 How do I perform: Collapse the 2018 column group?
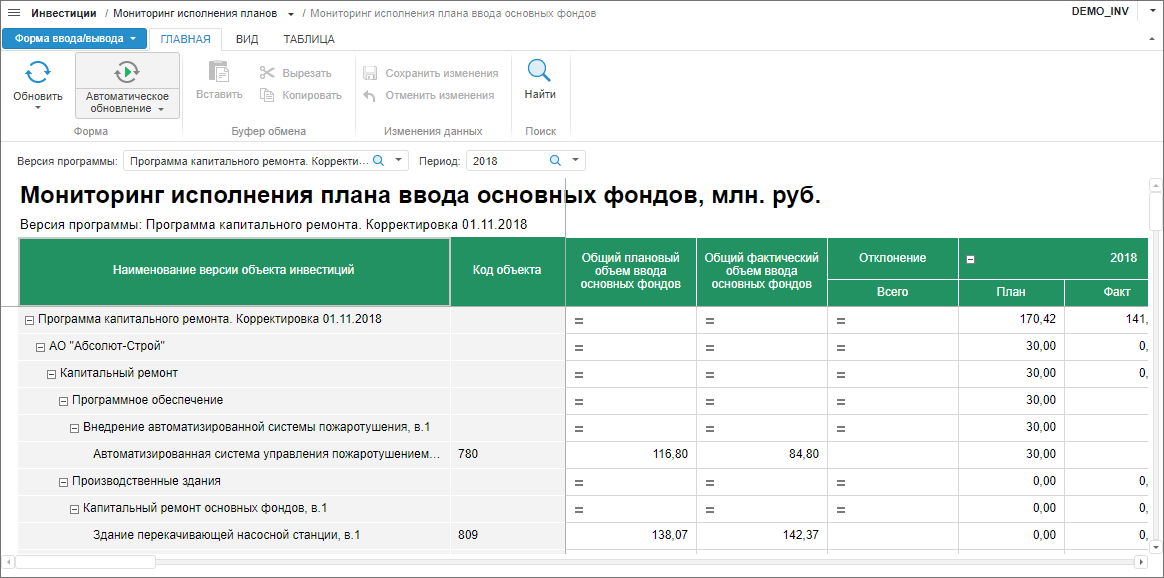point(970,258)
